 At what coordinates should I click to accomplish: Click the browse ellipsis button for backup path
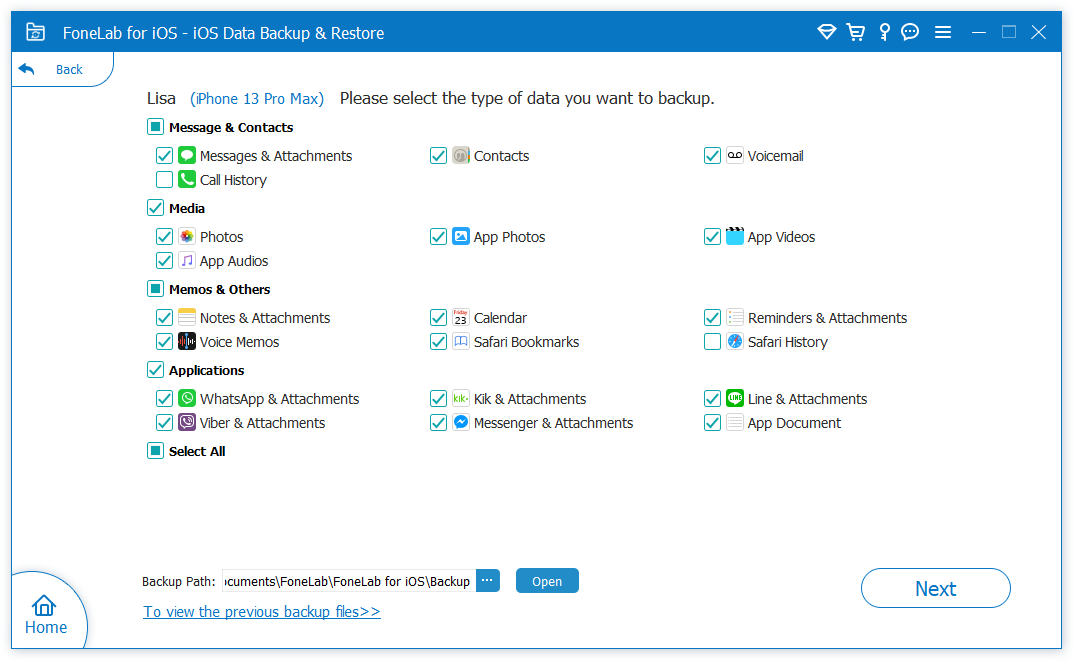pyautogui.click(x=487, y=580)
